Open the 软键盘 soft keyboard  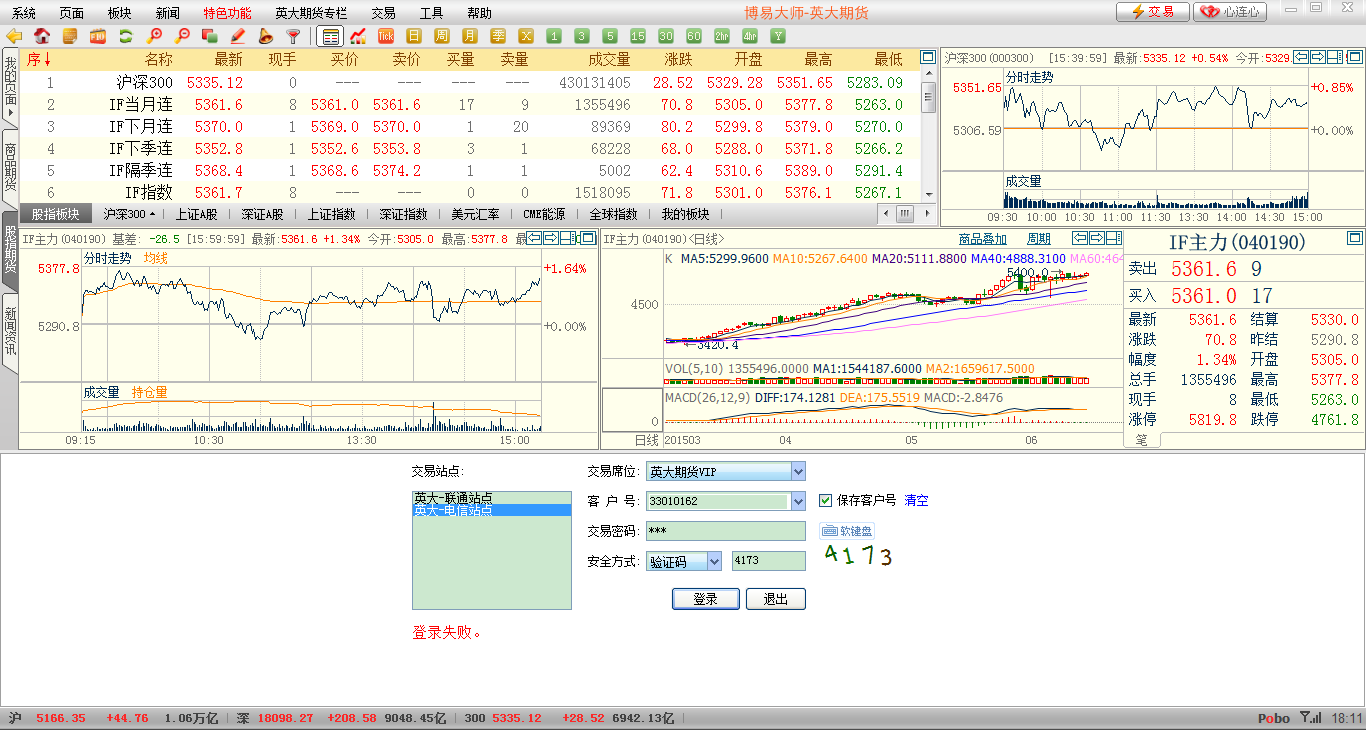[x=847, y=531]
